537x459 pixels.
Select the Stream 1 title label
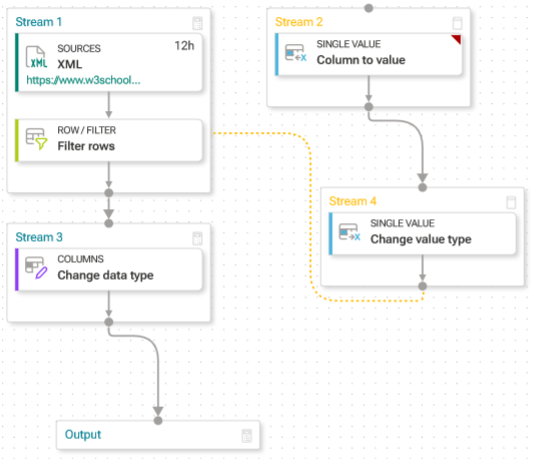(39, 22)
